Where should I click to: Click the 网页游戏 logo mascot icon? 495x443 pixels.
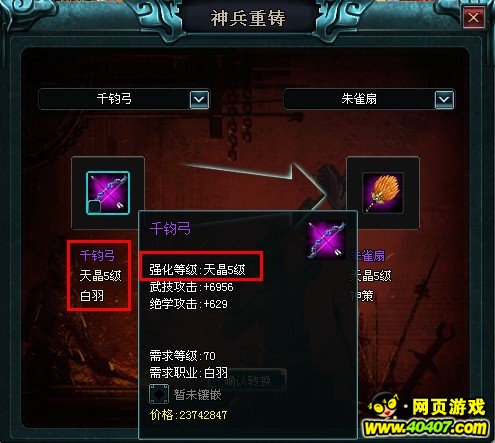[385, 406]
